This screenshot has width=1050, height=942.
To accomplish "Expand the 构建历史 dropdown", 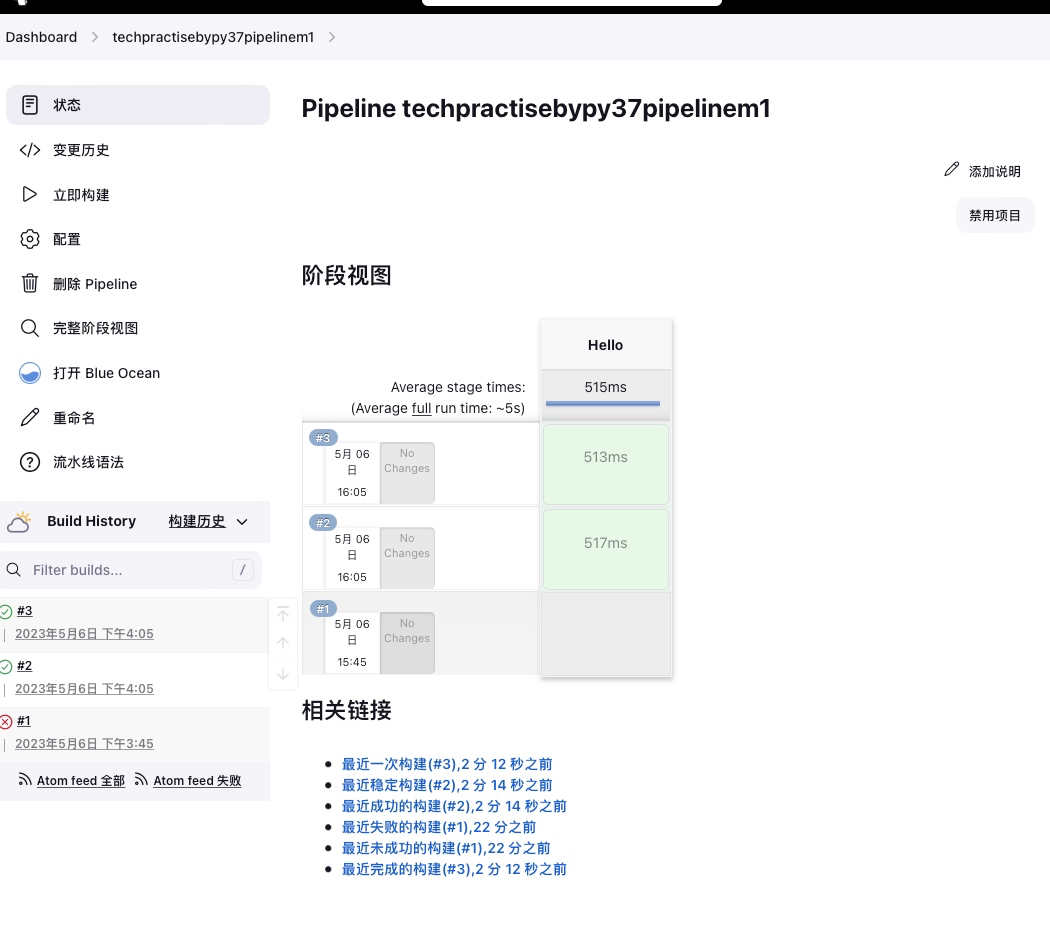I will coord(242,521).
